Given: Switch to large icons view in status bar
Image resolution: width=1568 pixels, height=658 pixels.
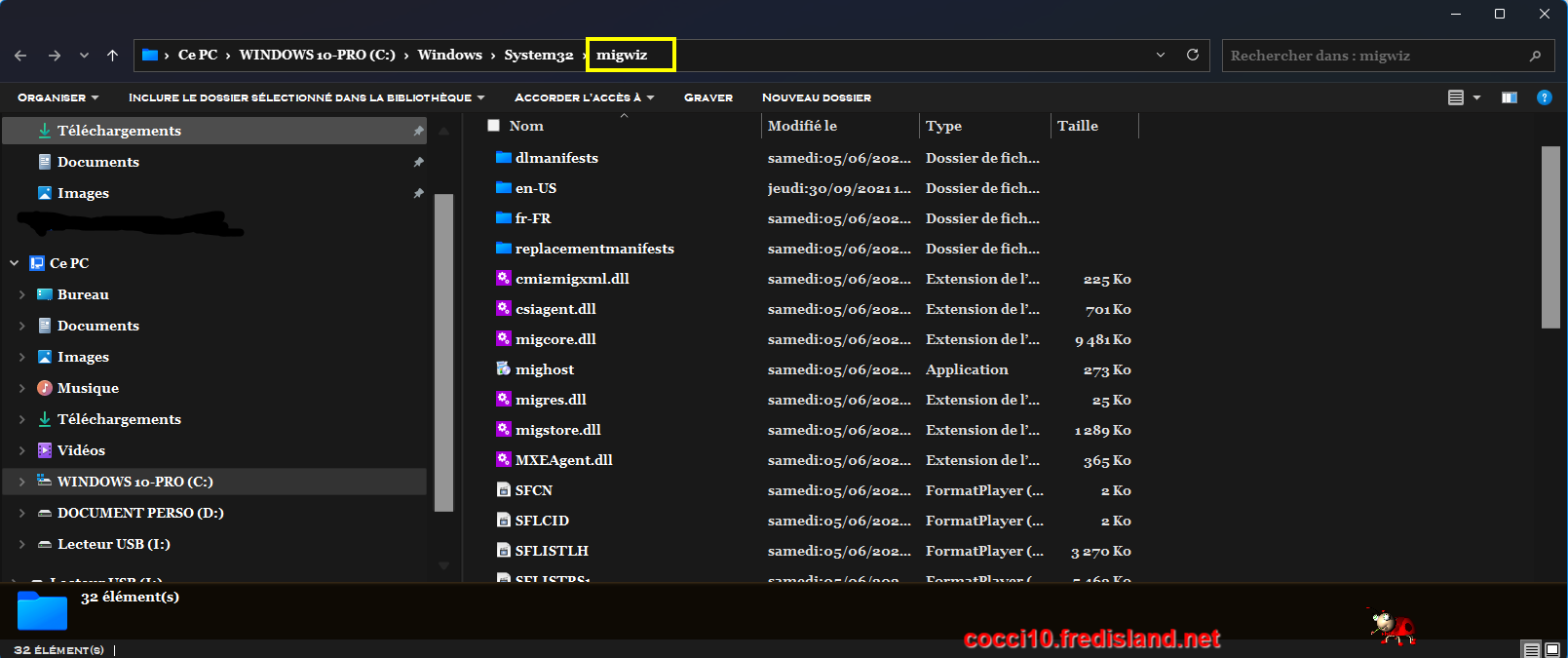Looking at the screenshot, I should (x=1552, y=650).
